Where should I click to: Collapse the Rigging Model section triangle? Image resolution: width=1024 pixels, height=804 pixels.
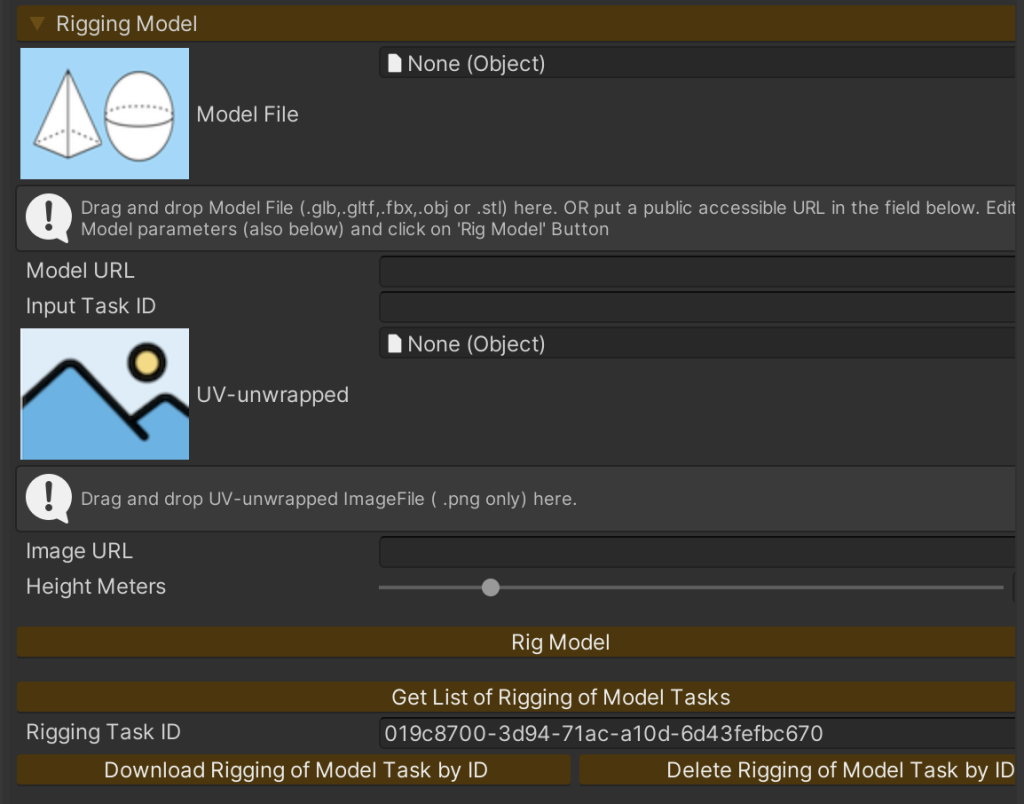coord(37,23)
